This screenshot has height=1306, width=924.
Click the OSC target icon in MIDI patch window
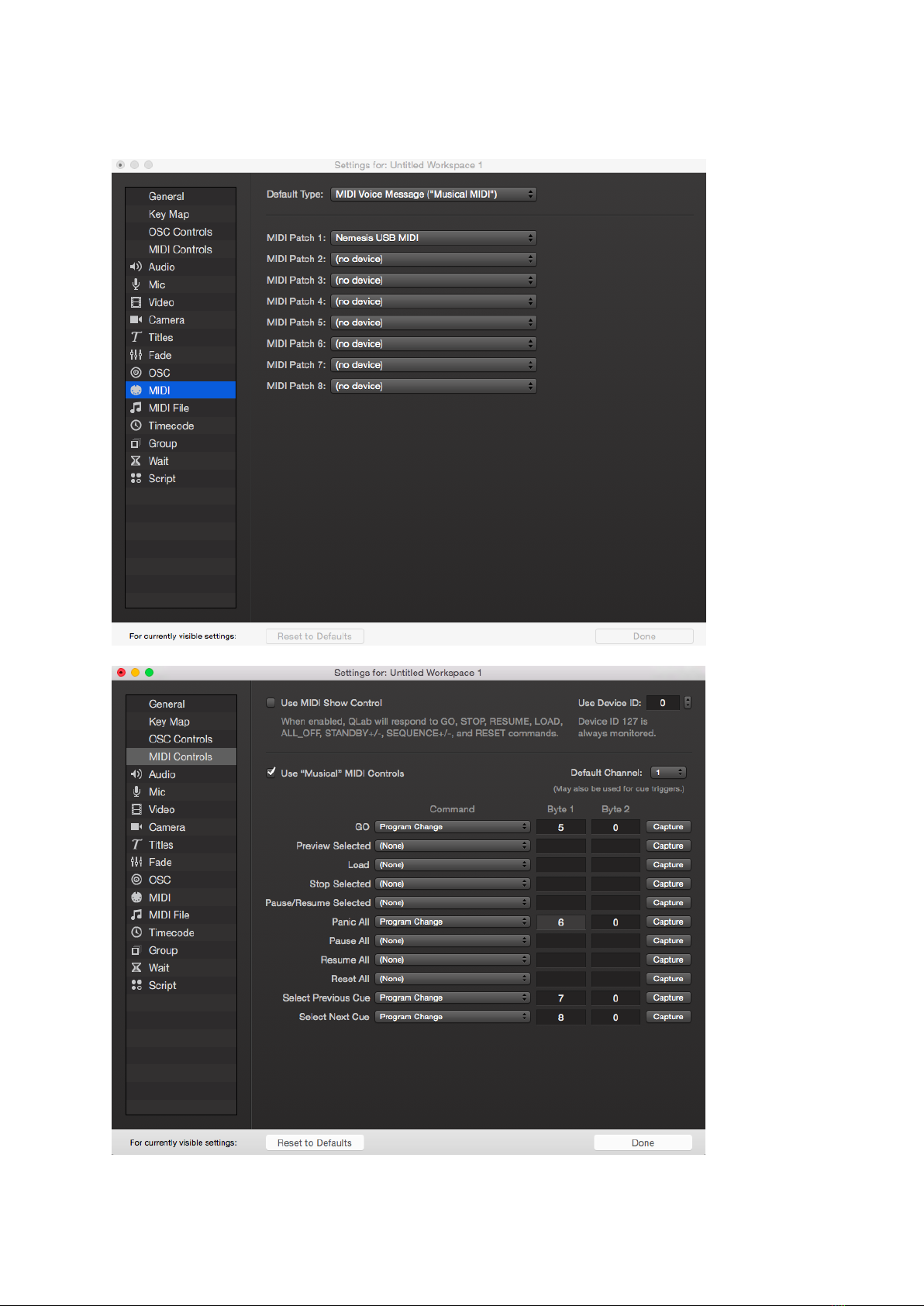click(136, 373)
